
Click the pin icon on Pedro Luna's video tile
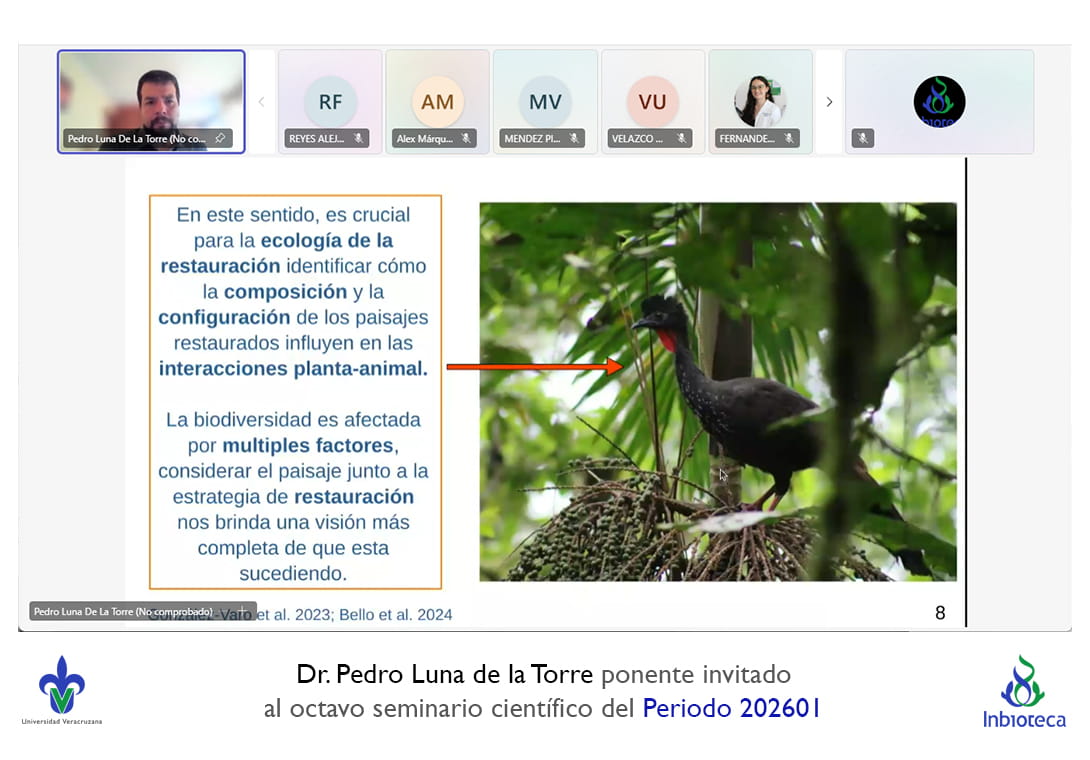(220, 139)
